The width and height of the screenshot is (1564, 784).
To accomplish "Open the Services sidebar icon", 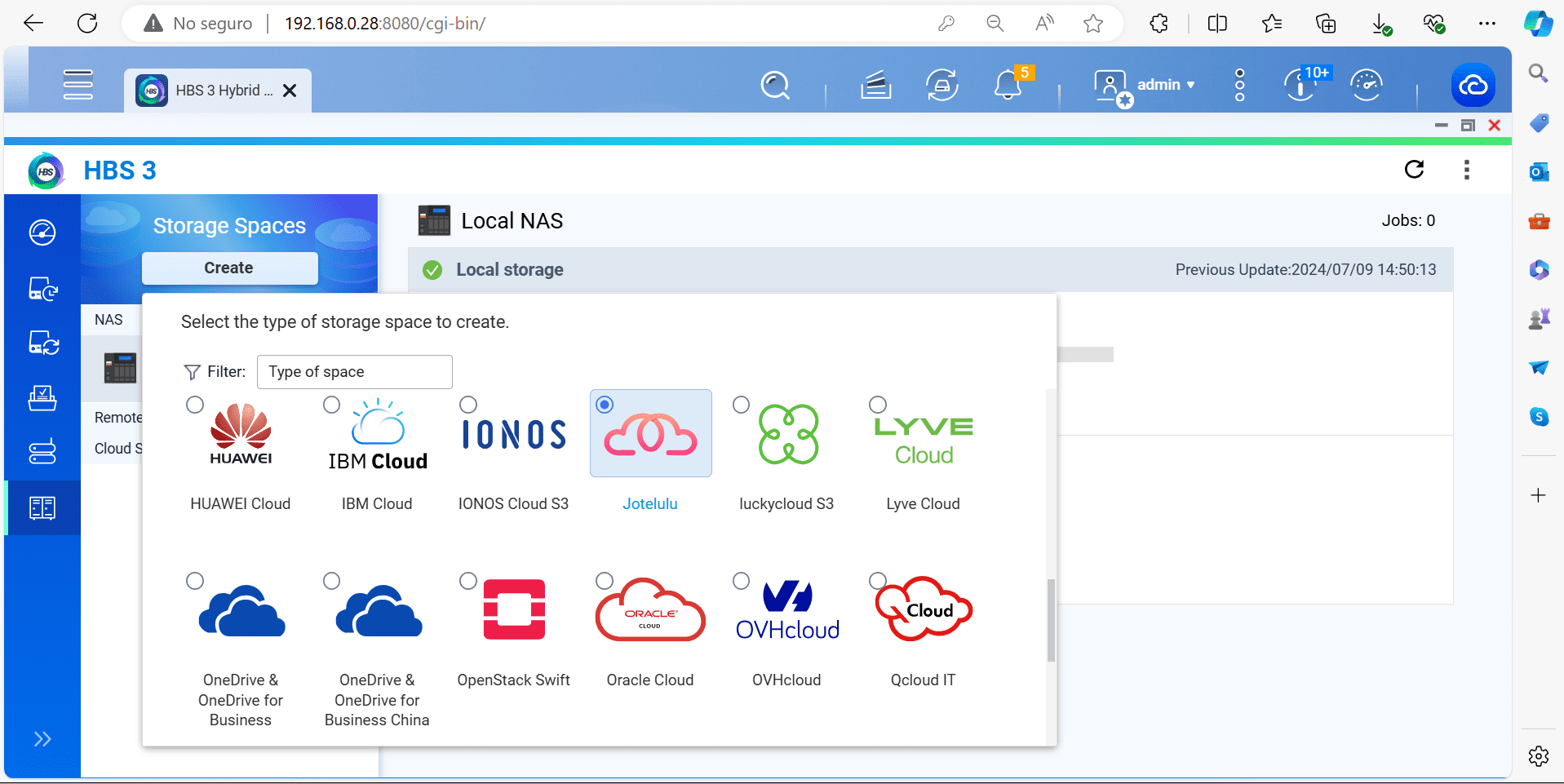I will pos(42,451).
